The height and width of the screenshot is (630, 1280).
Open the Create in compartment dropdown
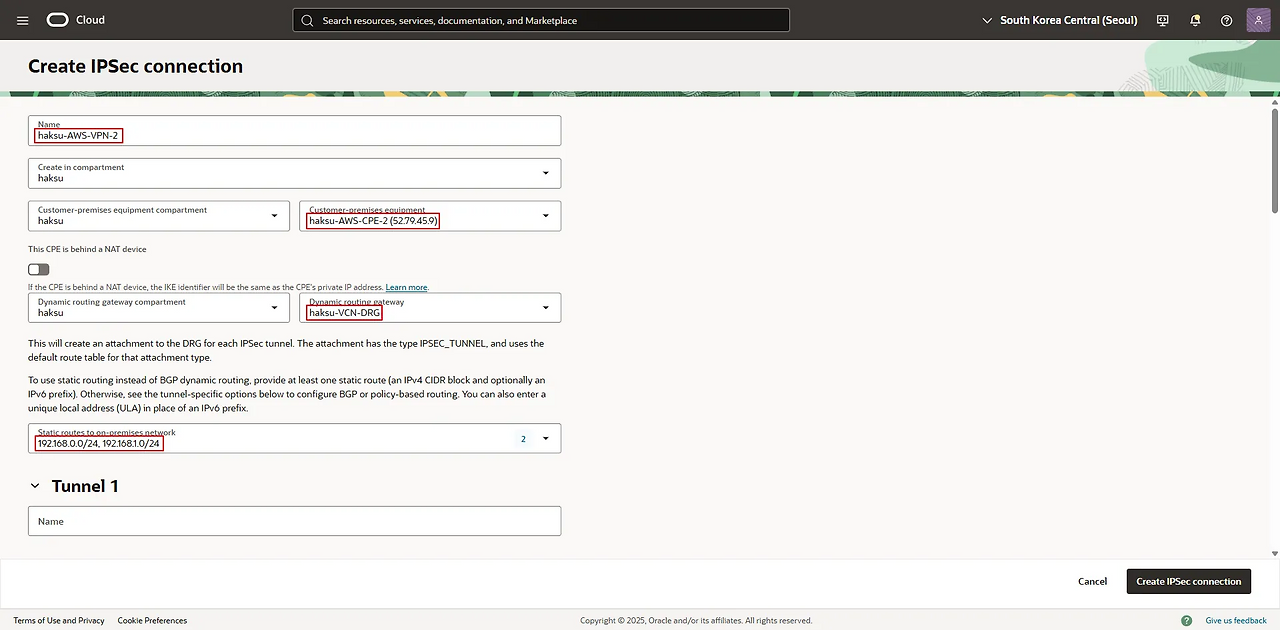545,173
